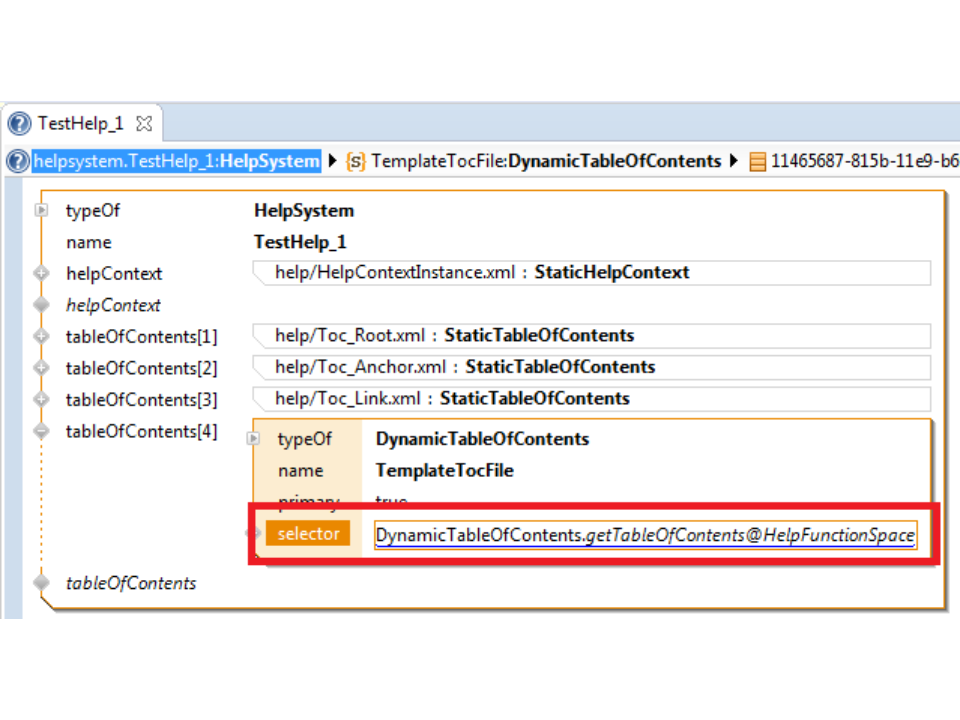This screenshot has width=960, height=720.
Task: Close the TestHelp_1 editor tab
Action: [x=144, y=124]
